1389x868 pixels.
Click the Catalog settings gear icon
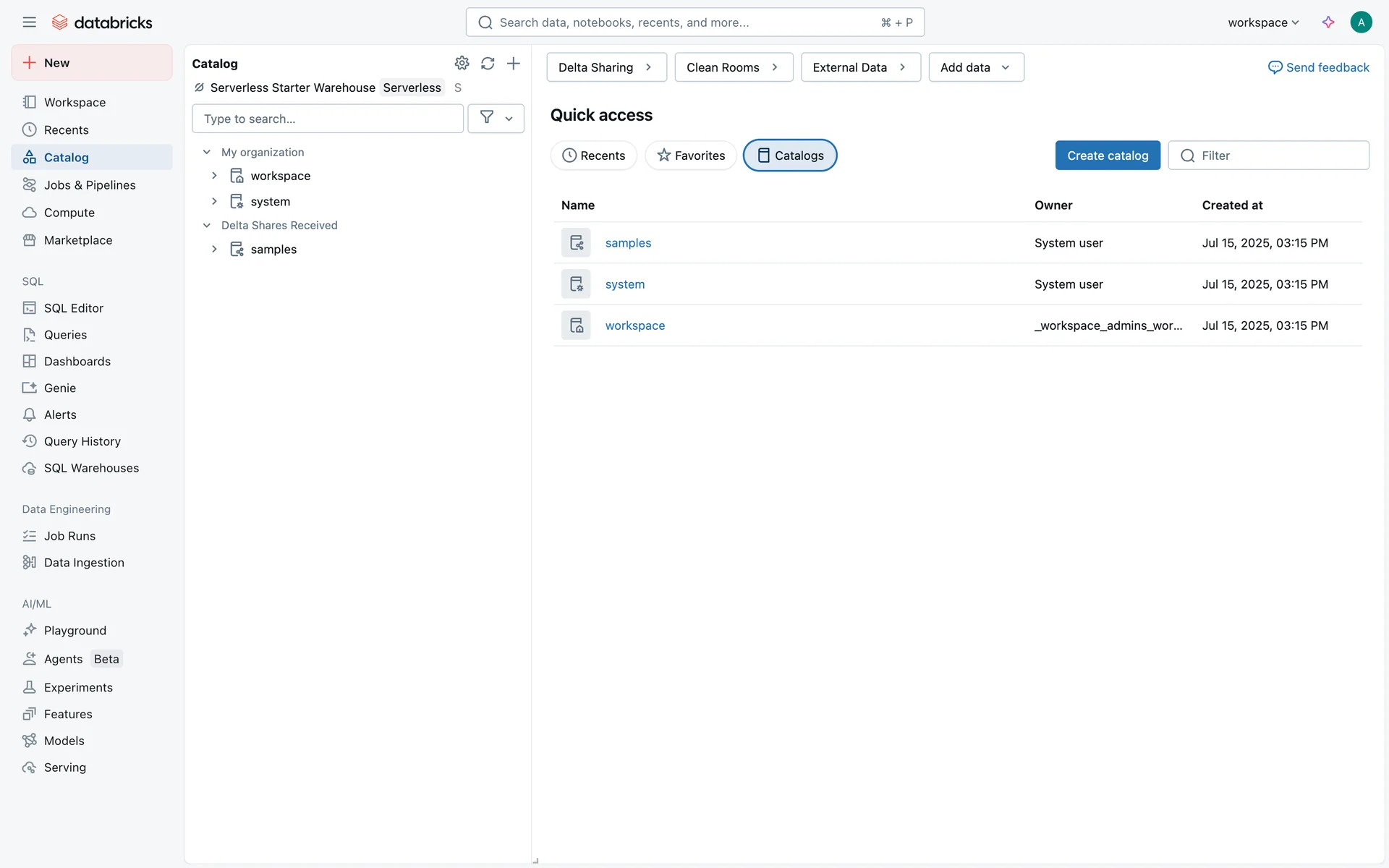coord(462,64)
